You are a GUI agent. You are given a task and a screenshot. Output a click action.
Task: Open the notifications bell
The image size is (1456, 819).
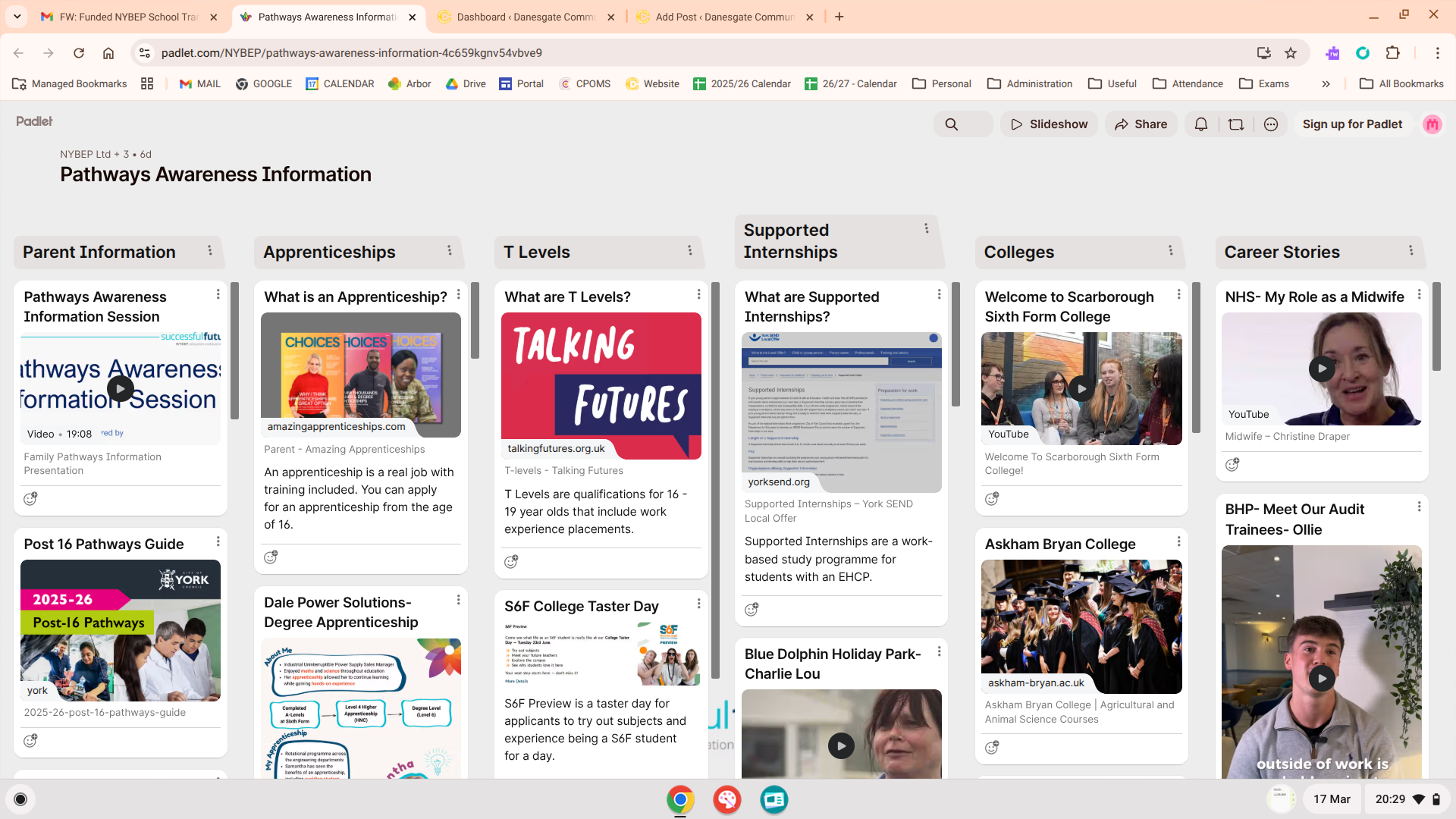1201,124
